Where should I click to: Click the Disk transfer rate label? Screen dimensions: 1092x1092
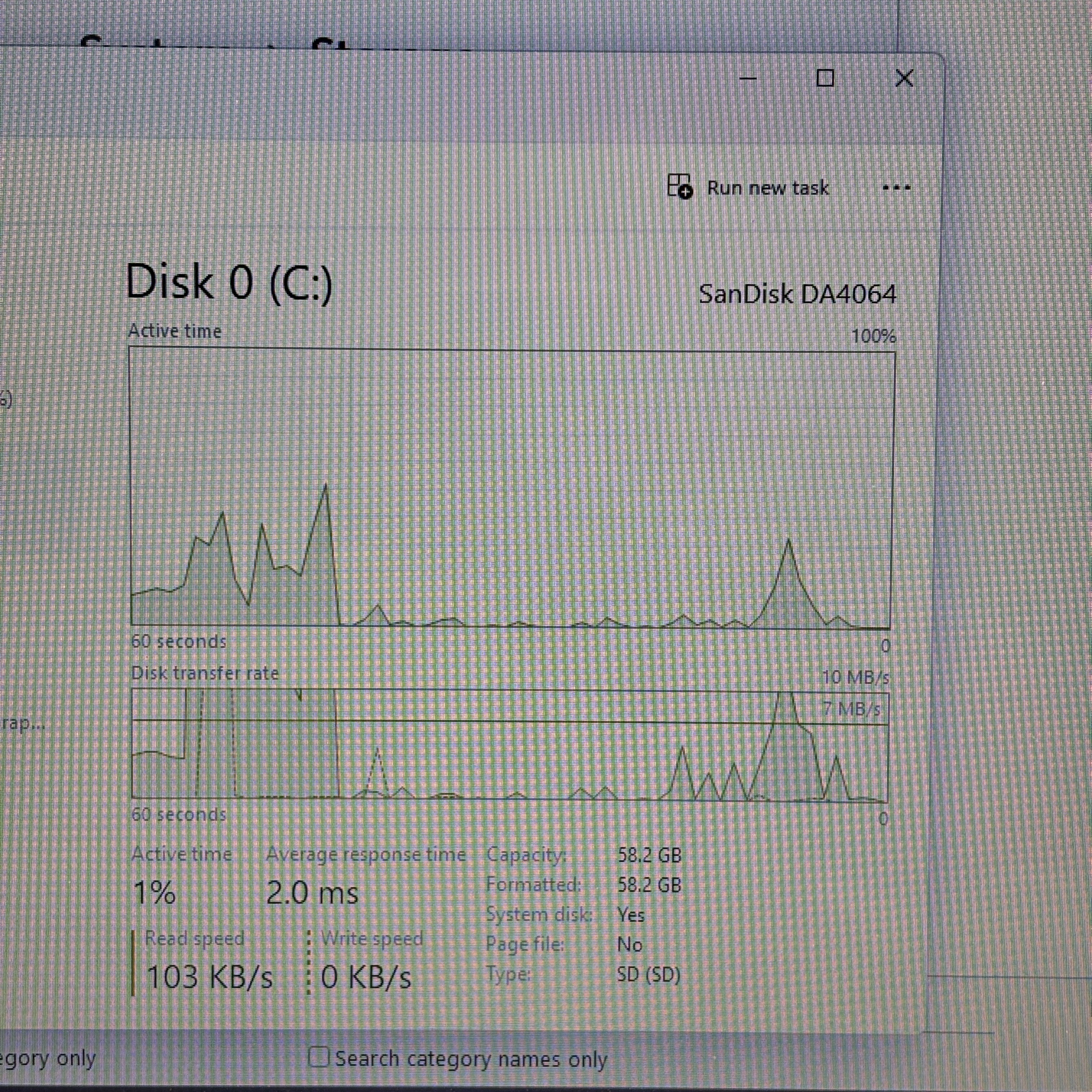(205, 673)
